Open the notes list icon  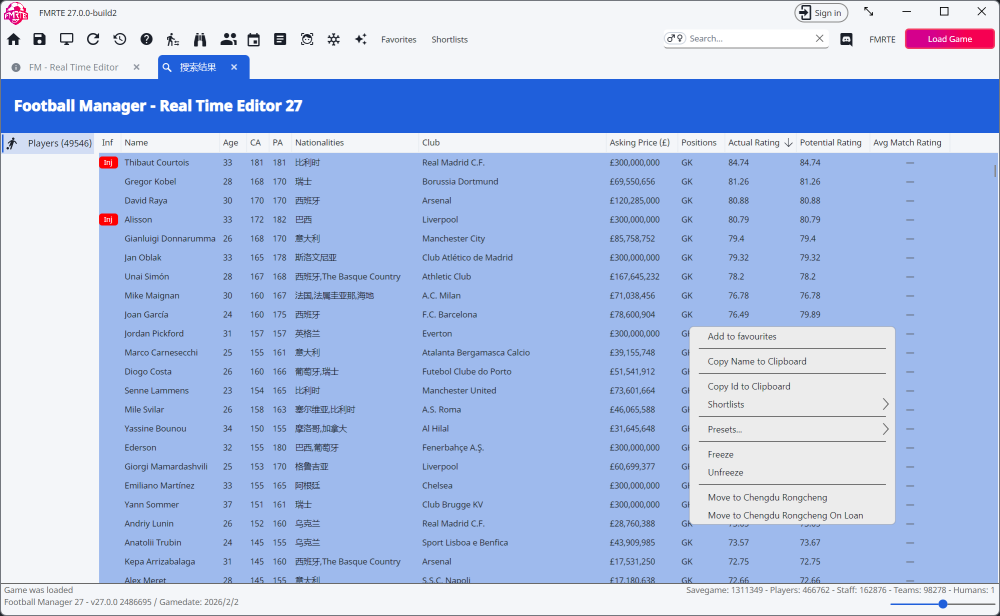(x=280, y=40)
